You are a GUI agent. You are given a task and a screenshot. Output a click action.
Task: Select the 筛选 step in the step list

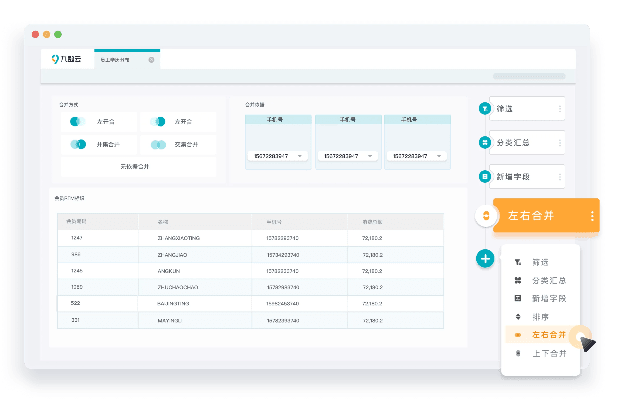coord(527,109)
